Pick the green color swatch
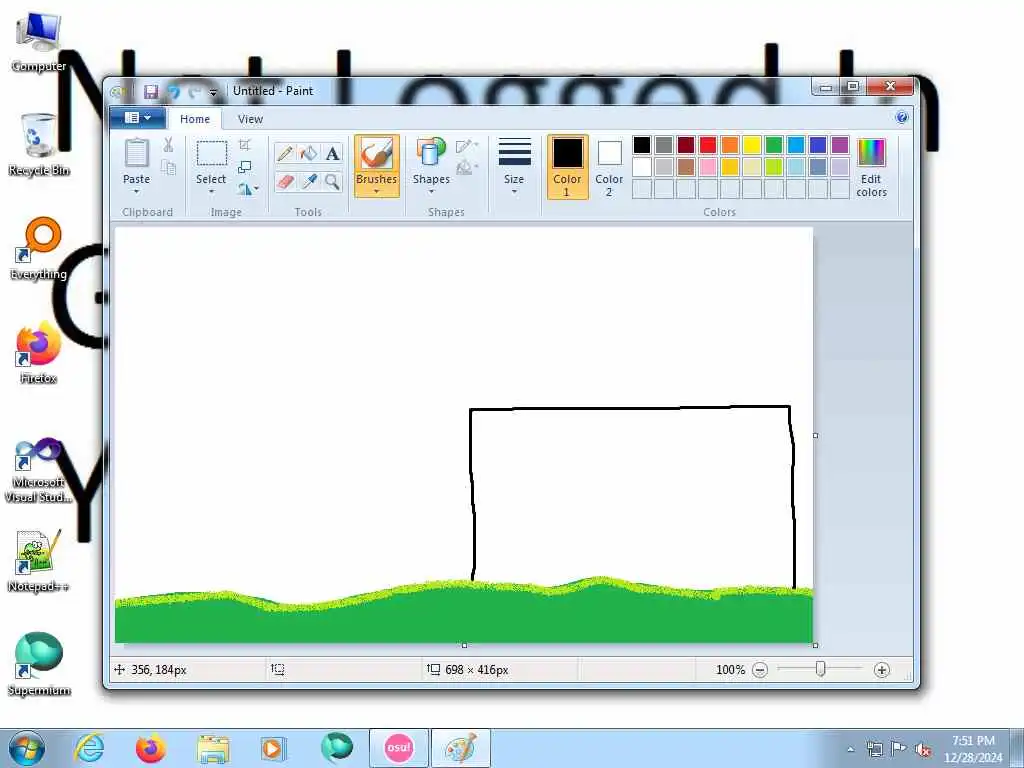This screenshot has height=768, width=1024. [774, 145]
